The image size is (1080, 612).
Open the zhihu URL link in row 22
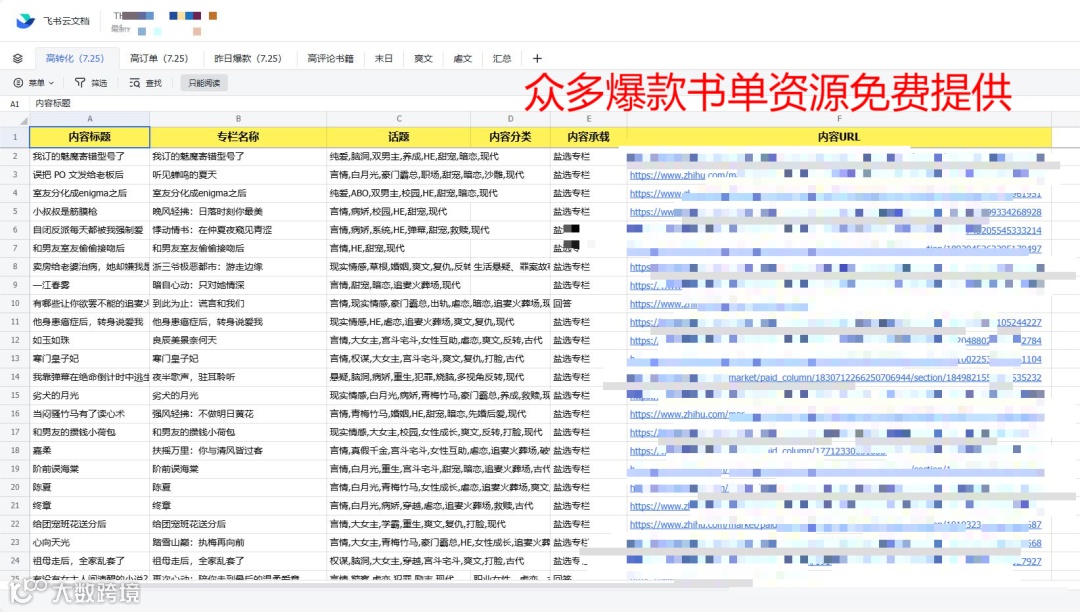[703, 525]
